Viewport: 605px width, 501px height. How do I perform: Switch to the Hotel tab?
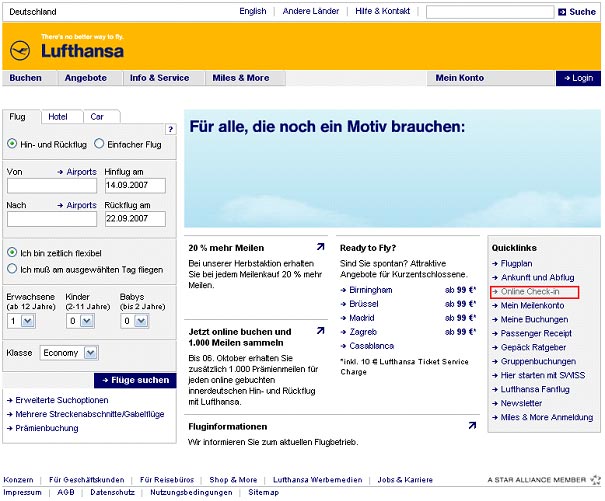point(58,117)
